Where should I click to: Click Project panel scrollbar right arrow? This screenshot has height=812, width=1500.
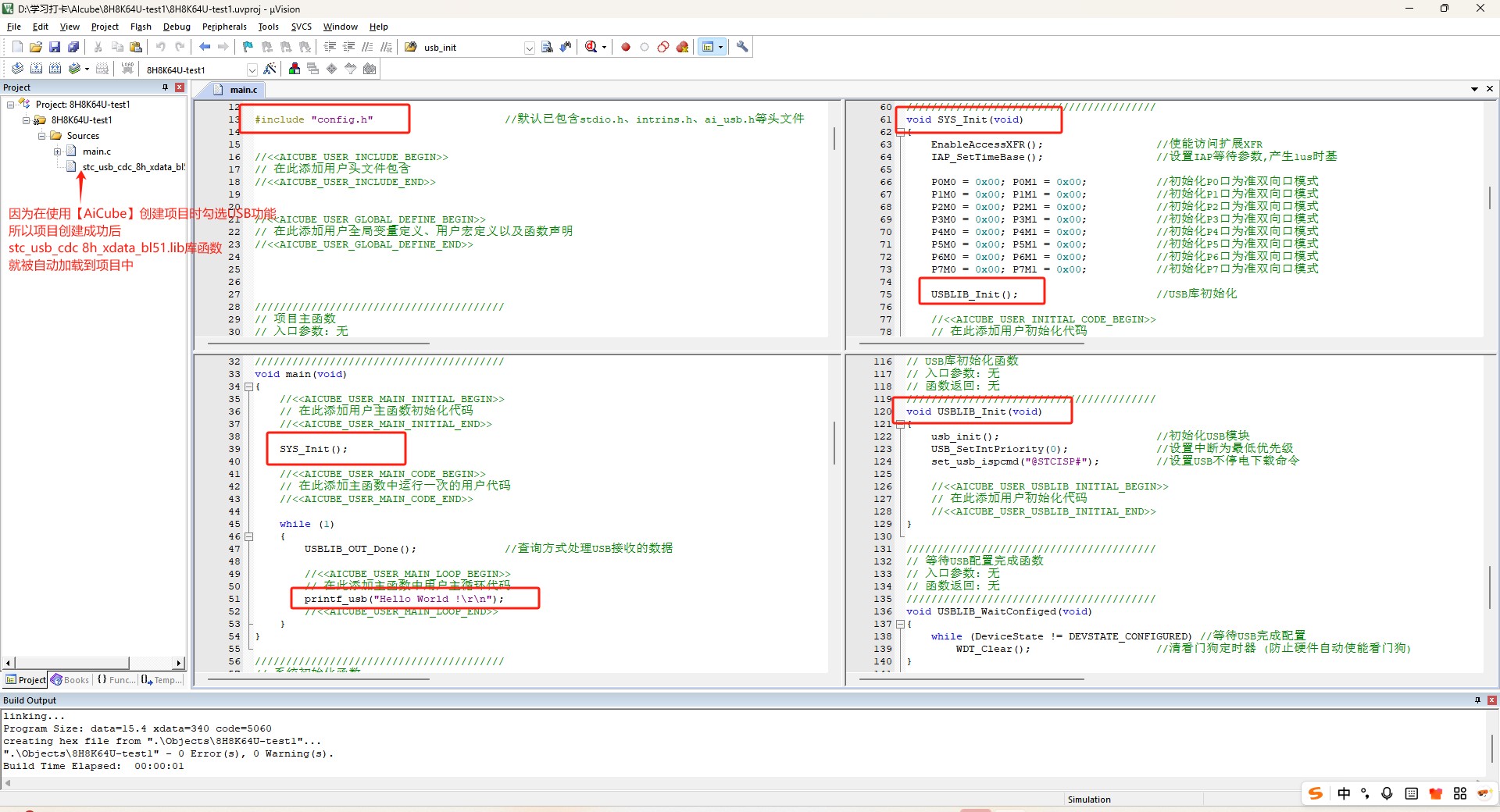tap(179, 664)
